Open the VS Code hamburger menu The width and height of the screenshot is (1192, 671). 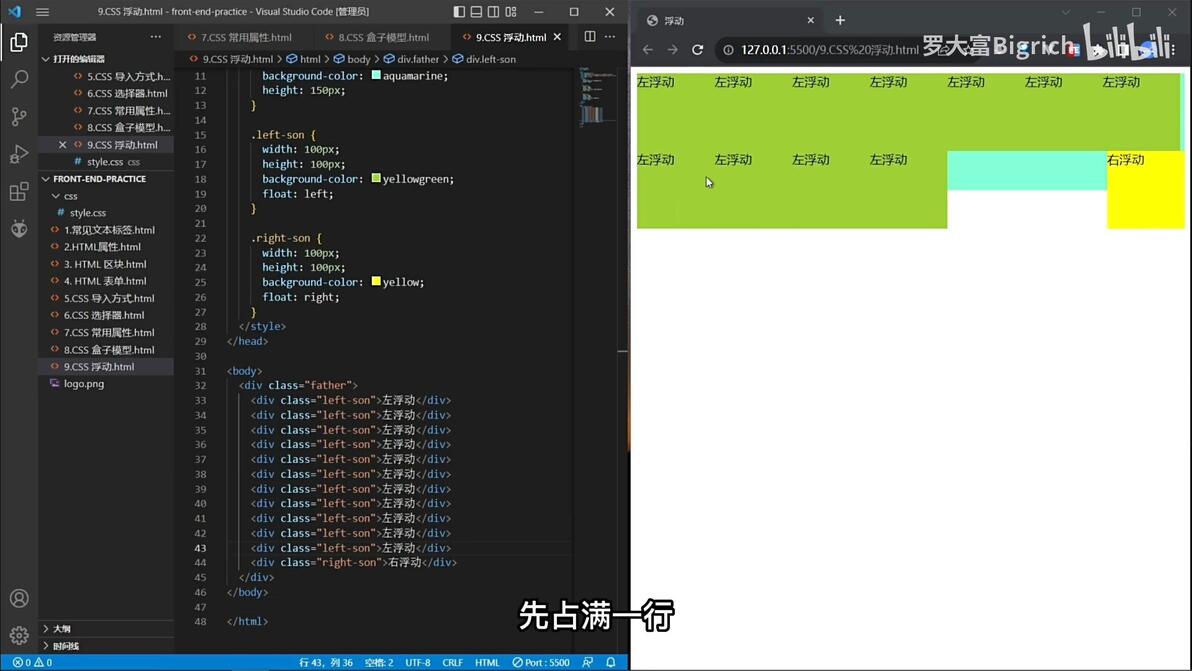click(x=43, y=11)
